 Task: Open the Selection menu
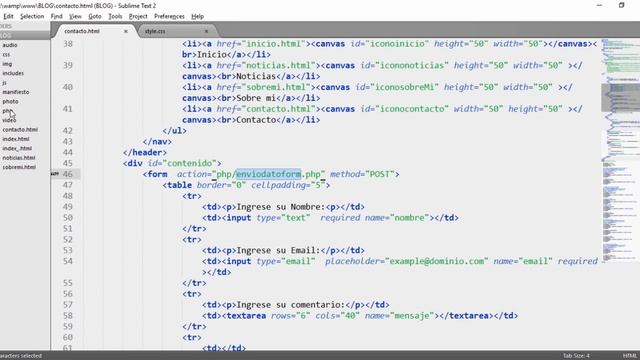click(32, 16)
